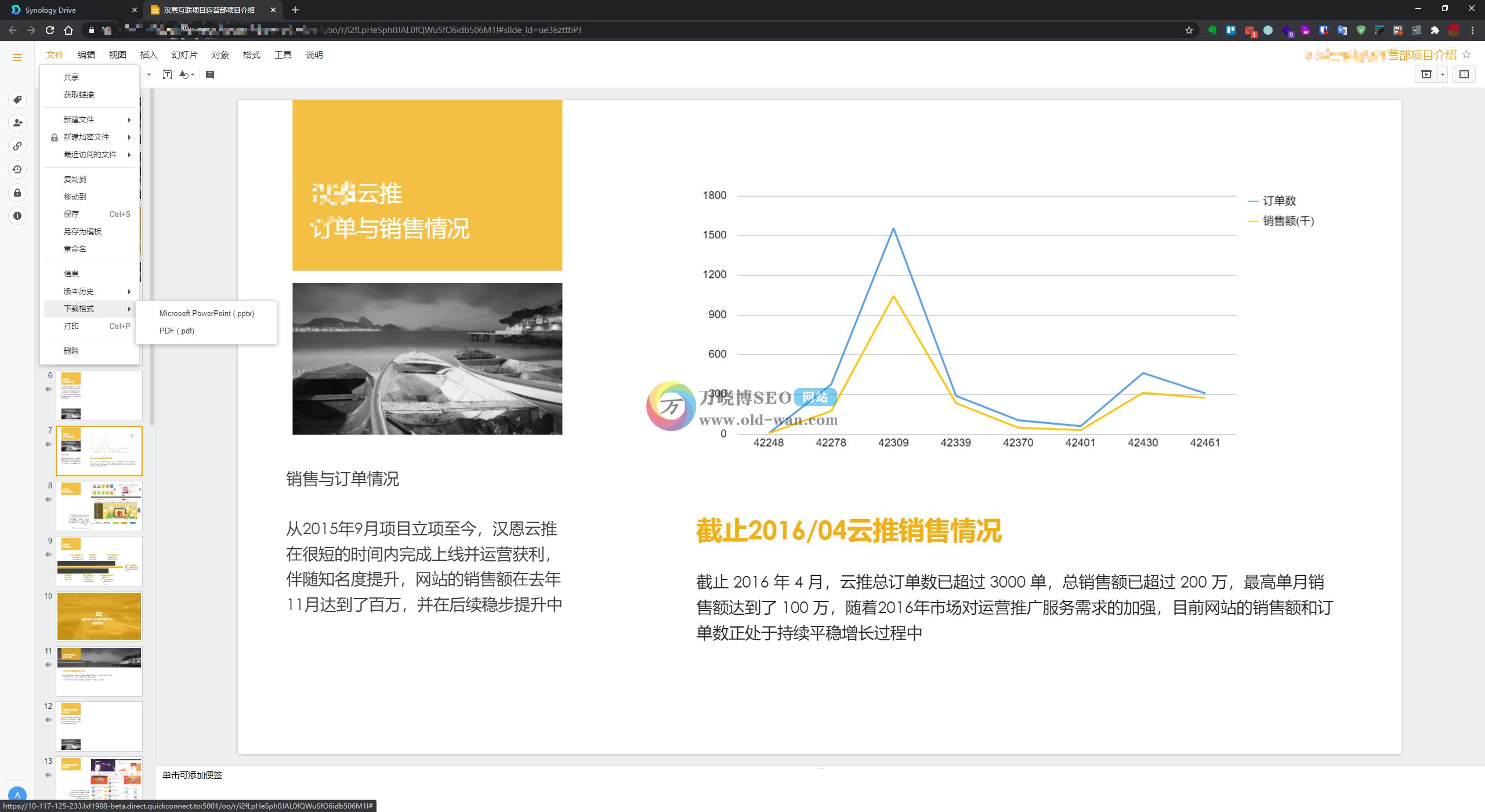Expand the 最近访问的文件 submenu

click(x=90, y=154)
